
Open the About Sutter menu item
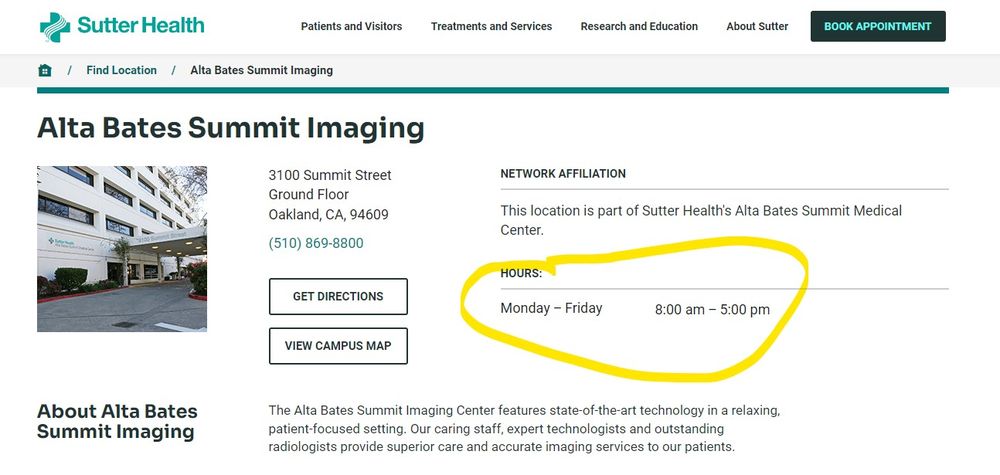pos(757,27)
